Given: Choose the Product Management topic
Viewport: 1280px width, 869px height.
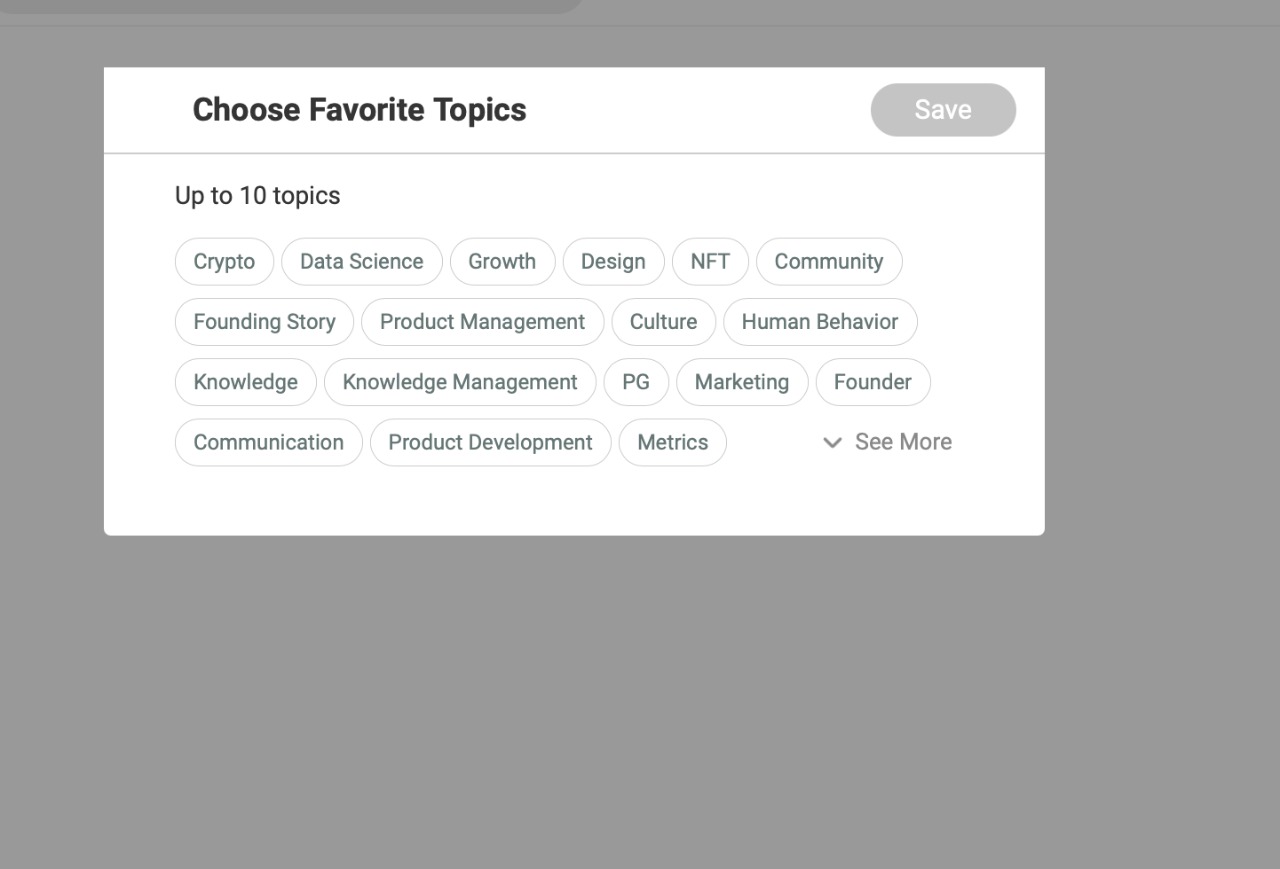Looking at the screenshot, I should click(482, 322).
